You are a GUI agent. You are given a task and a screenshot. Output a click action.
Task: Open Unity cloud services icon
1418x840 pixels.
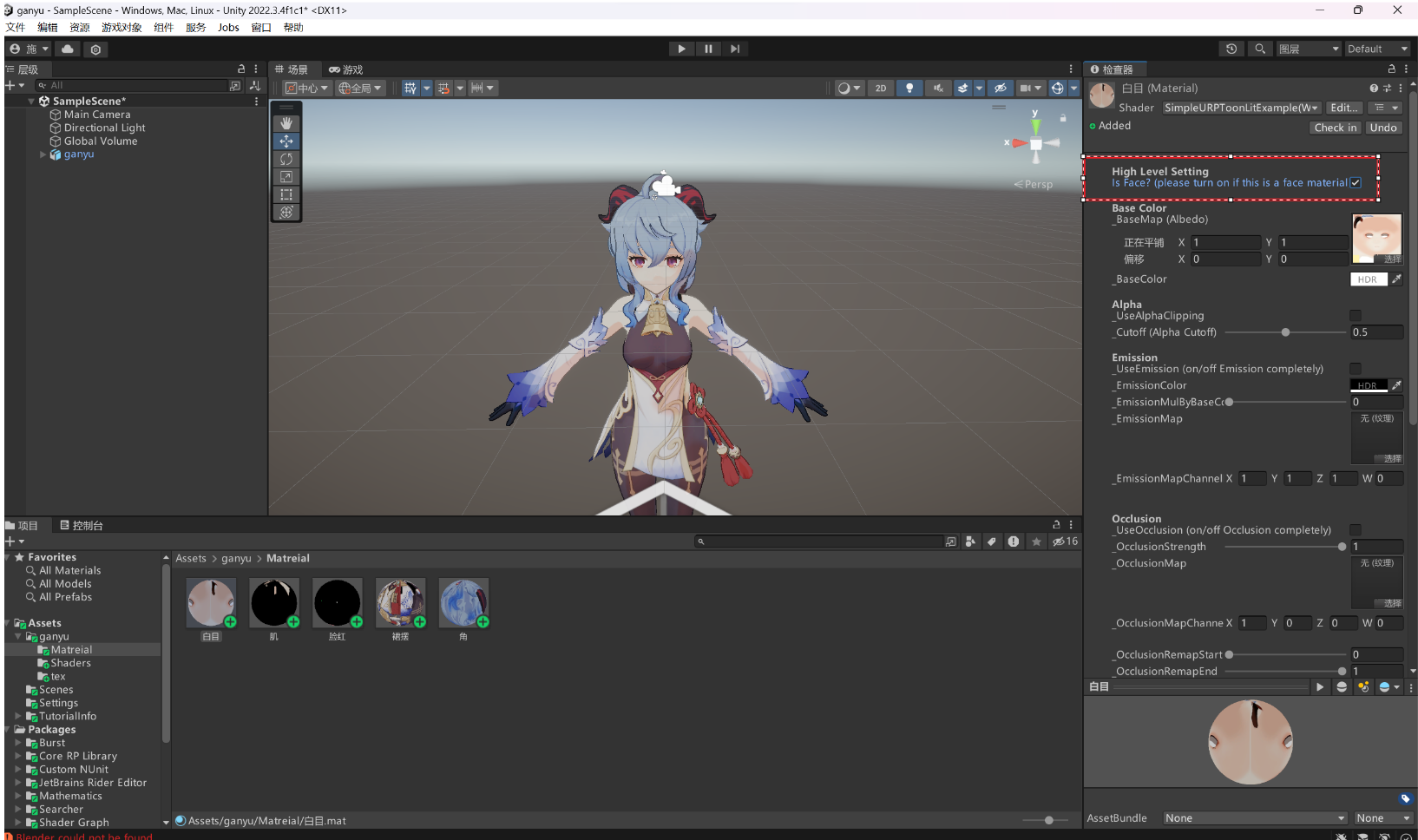tap(68, 49)
